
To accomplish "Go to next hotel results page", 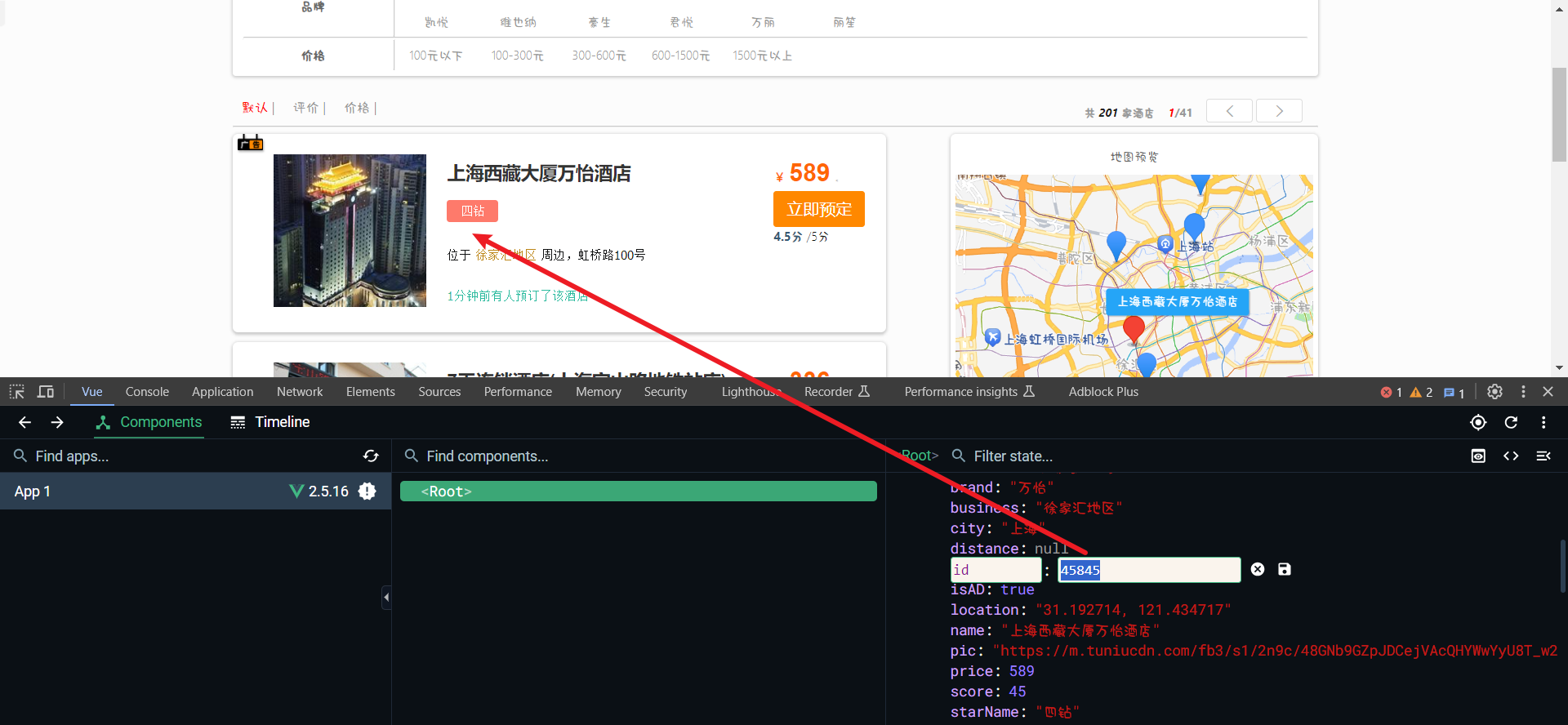I will (x=1279, y=110).
